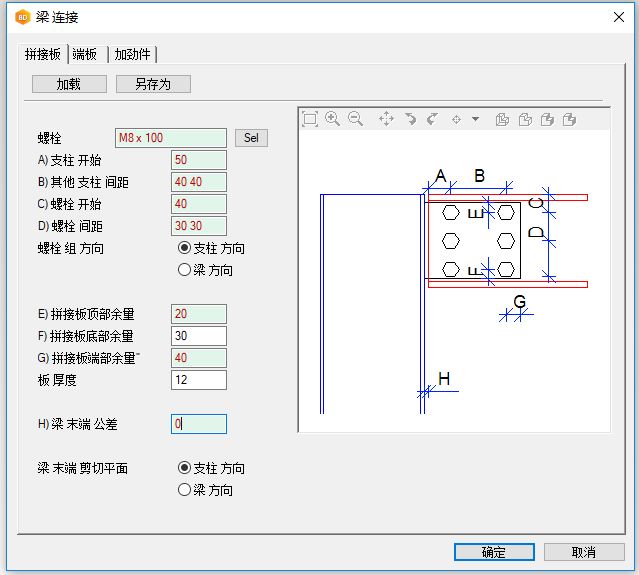Click the B) 其他 支柱 间距 field
Viewport: 639px width, 575px height.
point(199,182)
